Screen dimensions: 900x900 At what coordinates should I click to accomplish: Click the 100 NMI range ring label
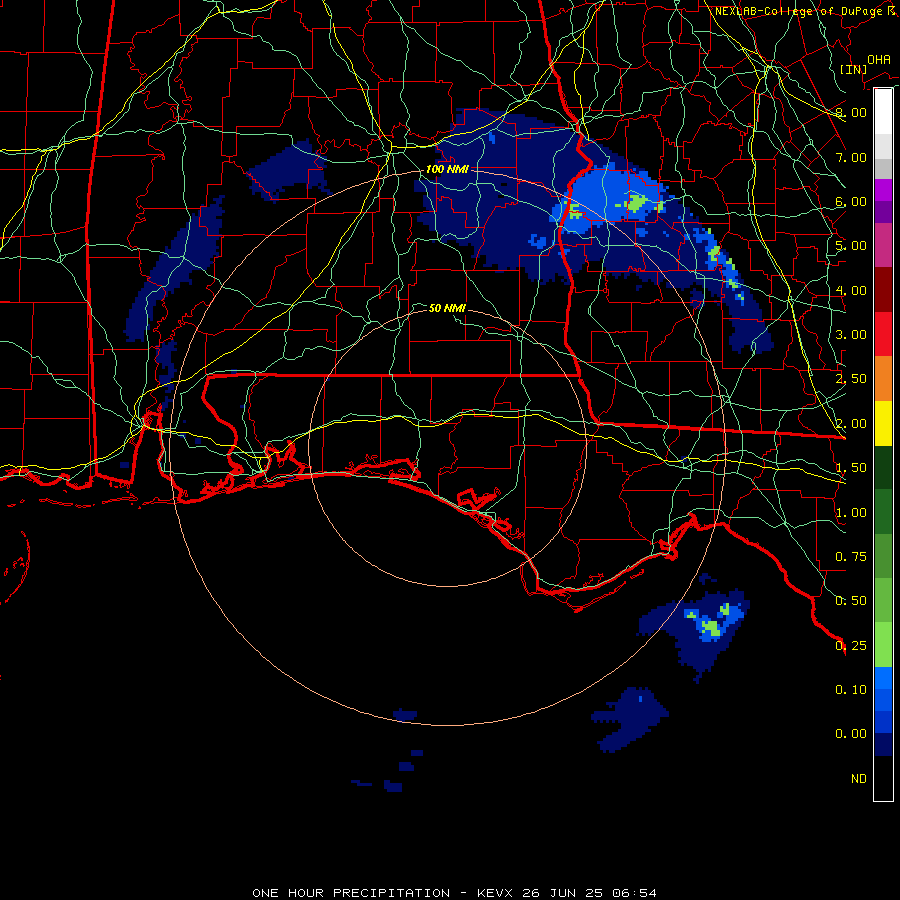(447, 169)
